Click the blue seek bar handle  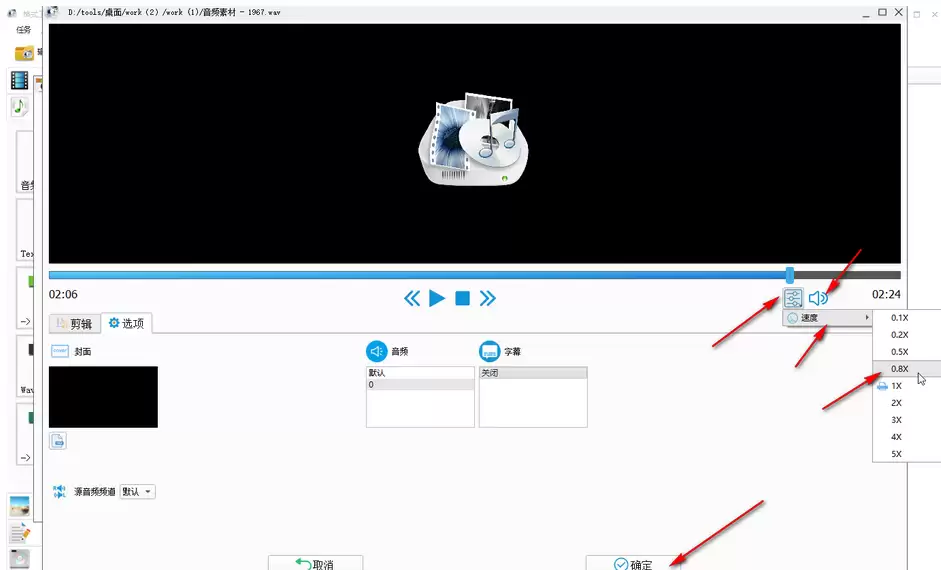click(x=790, y=275)
